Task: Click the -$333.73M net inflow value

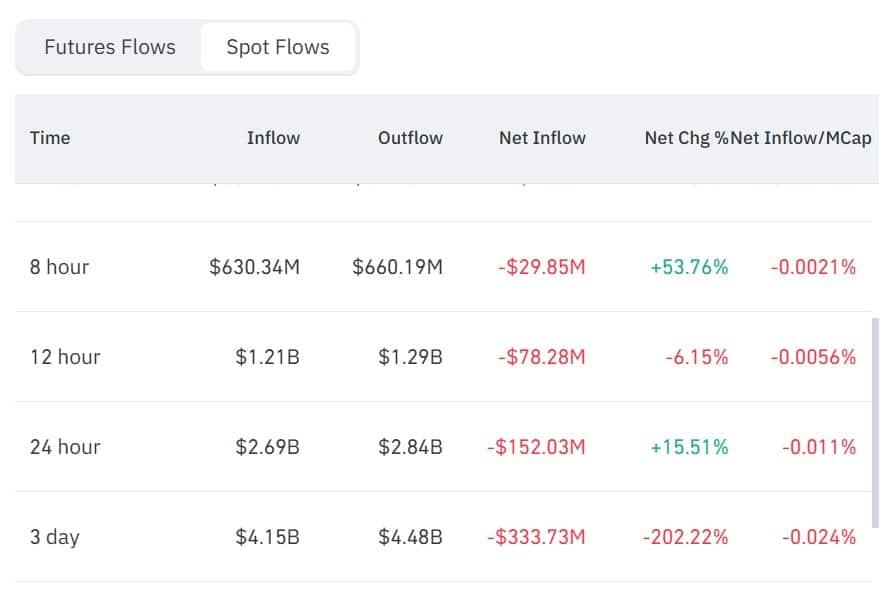Action: pyautogui.click(x=536, y=537)
